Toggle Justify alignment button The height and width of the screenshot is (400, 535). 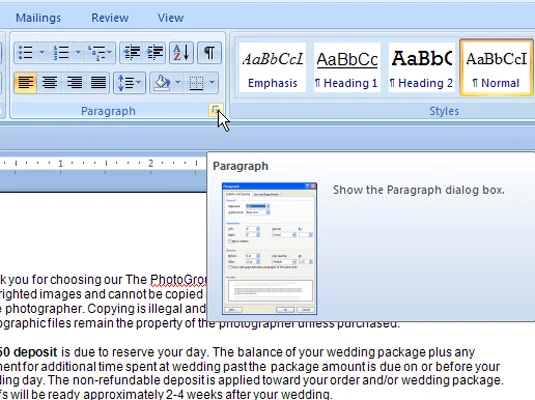(x=98, y=83)
